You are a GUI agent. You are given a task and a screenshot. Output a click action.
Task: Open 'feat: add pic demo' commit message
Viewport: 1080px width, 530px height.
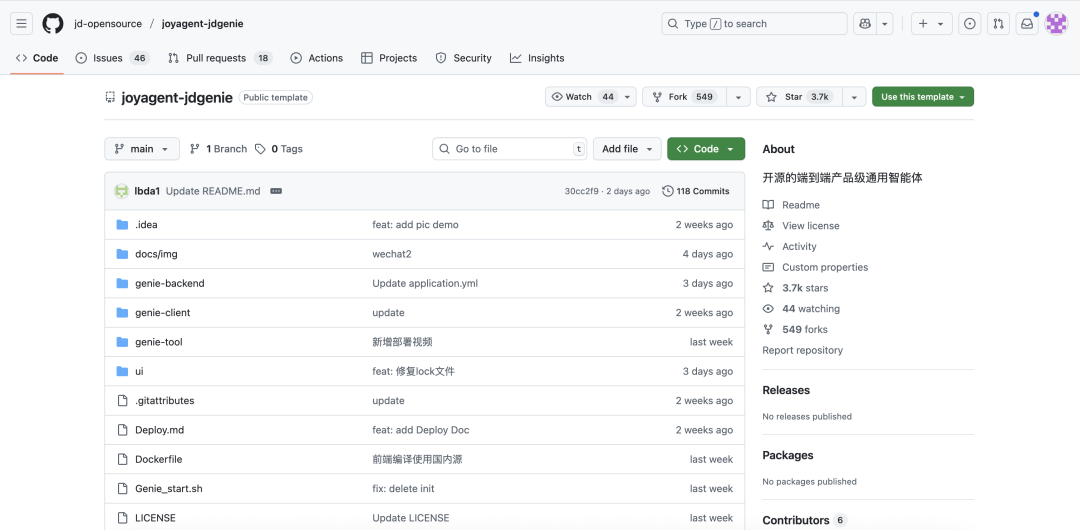[415, 225]
